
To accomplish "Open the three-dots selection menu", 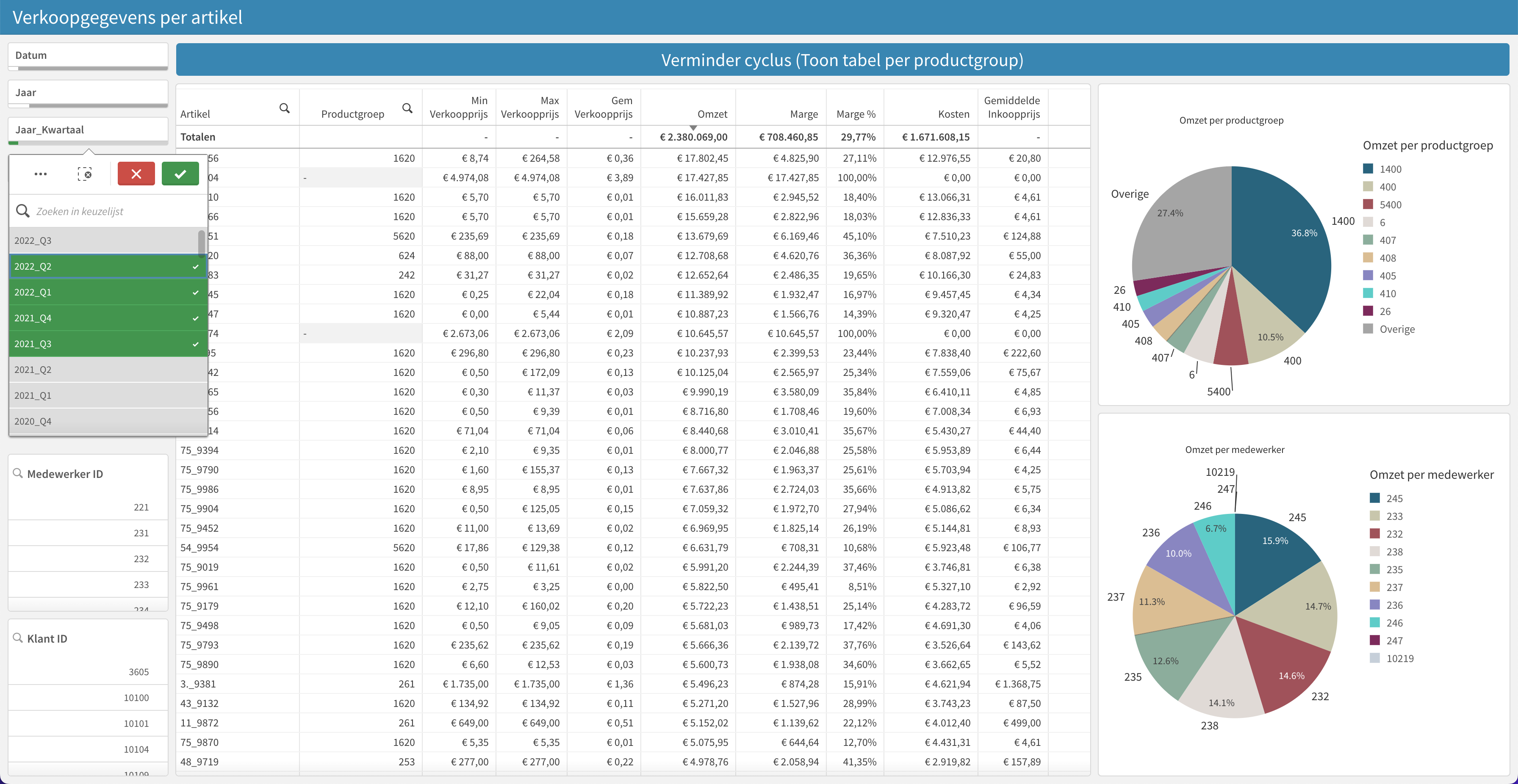I will click(x=41, y=174).
